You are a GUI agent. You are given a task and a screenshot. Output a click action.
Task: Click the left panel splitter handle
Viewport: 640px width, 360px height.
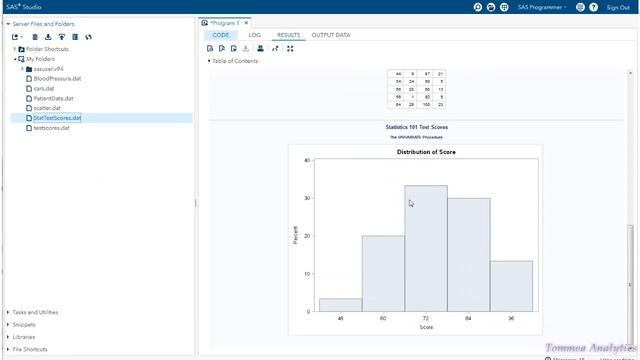(196, 203)
